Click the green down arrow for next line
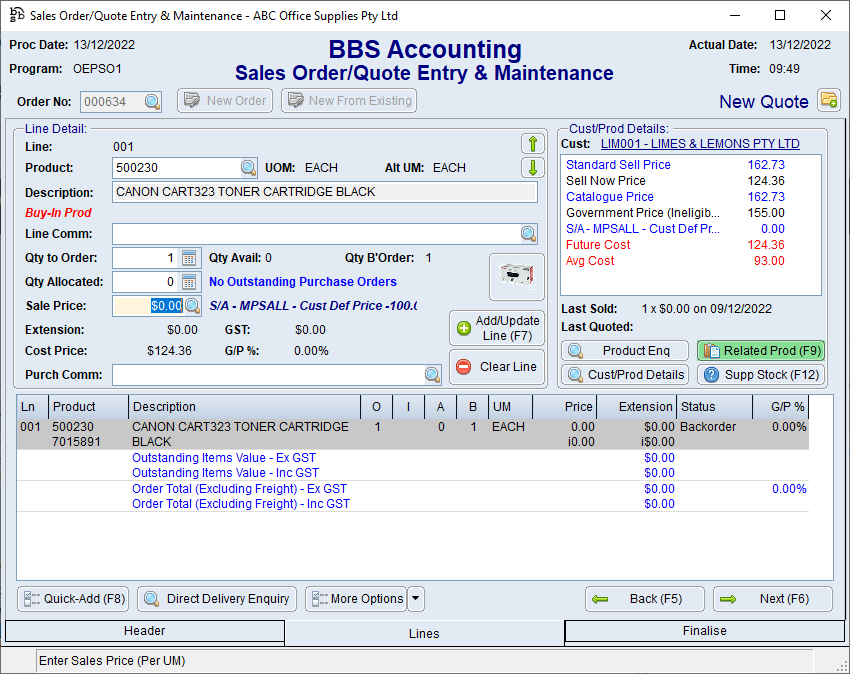This screenshot has height=674, width=850. (x=531, y=168)
